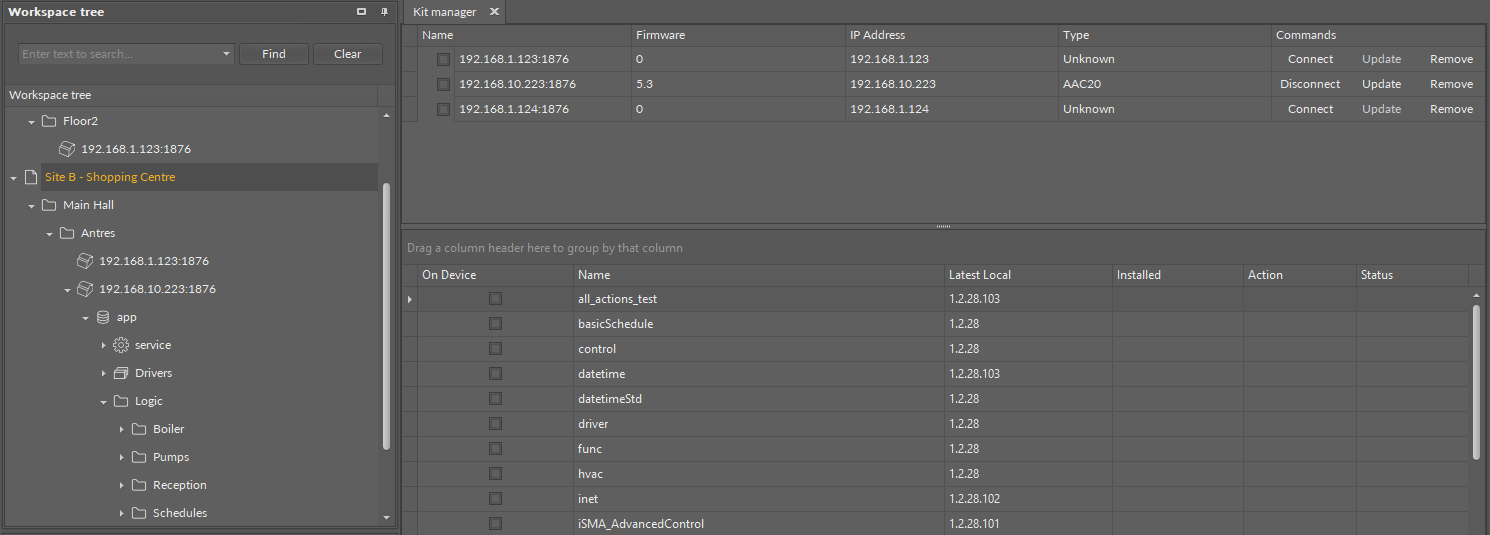
Task: Open the search text dropdown arrow
Action: click(227, 54)
